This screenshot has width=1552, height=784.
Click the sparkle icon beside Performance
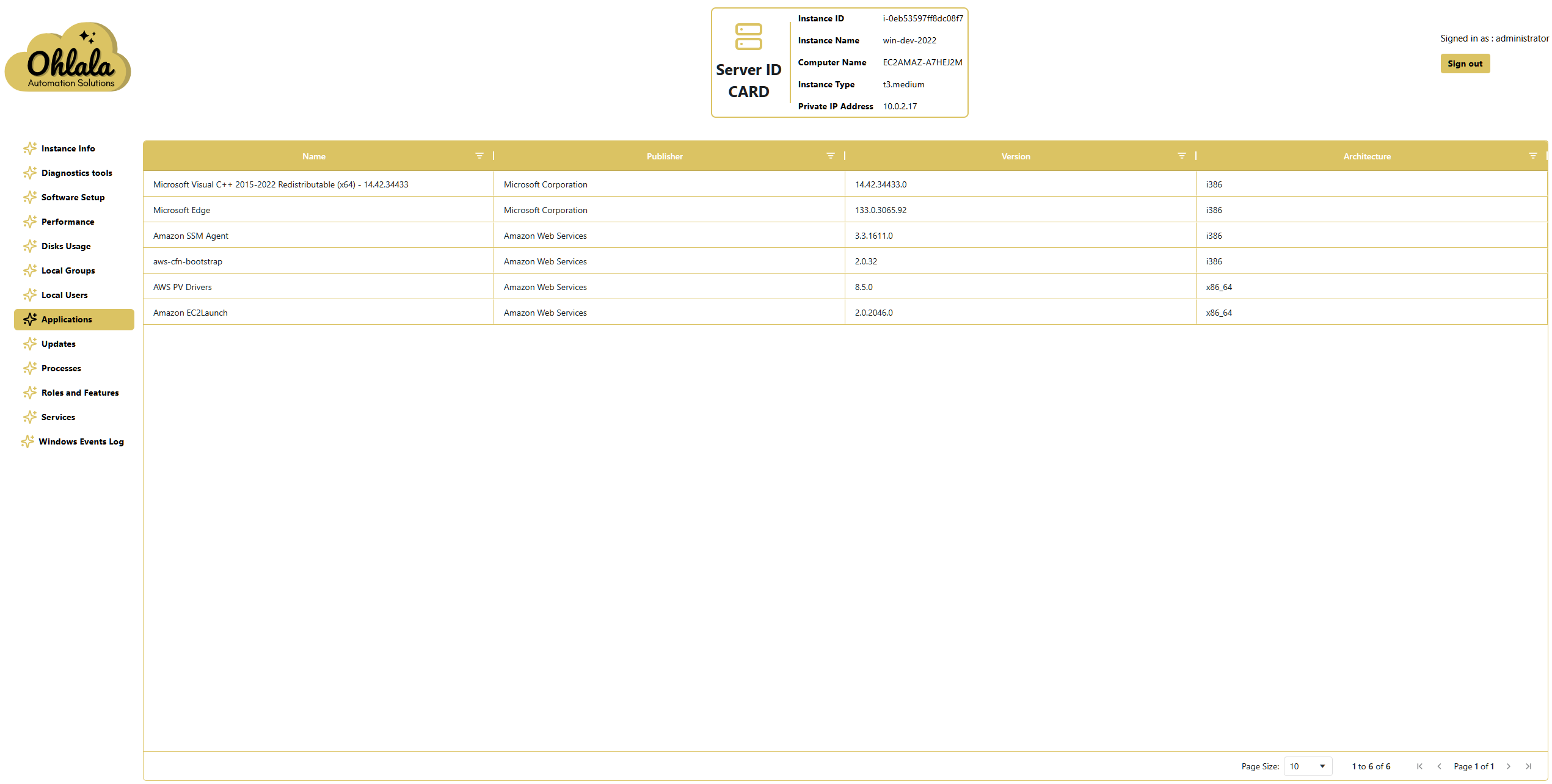tap(30, 222)
